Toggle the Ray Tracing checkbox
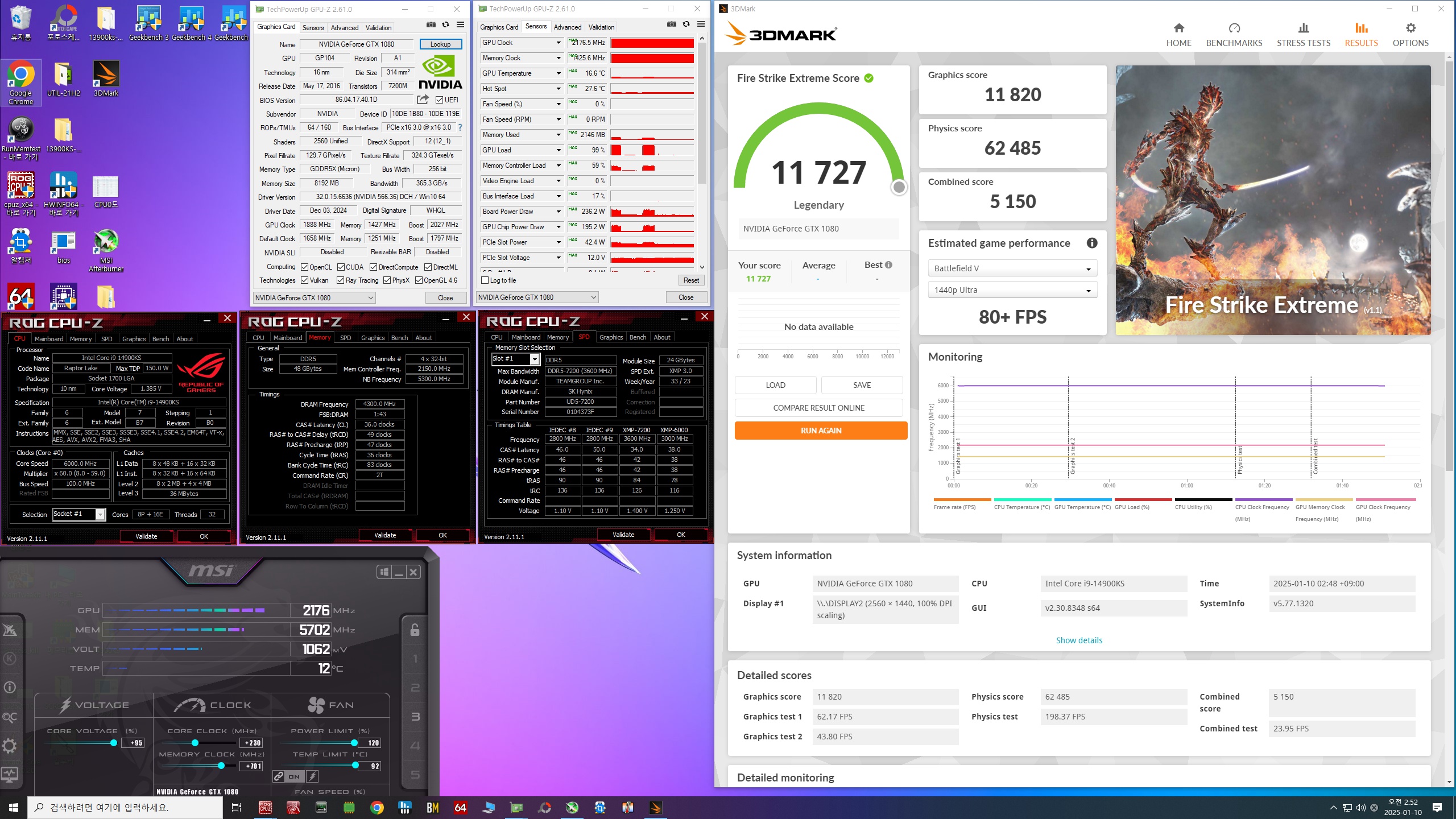The image size is (1456, 819). (340, 280)
